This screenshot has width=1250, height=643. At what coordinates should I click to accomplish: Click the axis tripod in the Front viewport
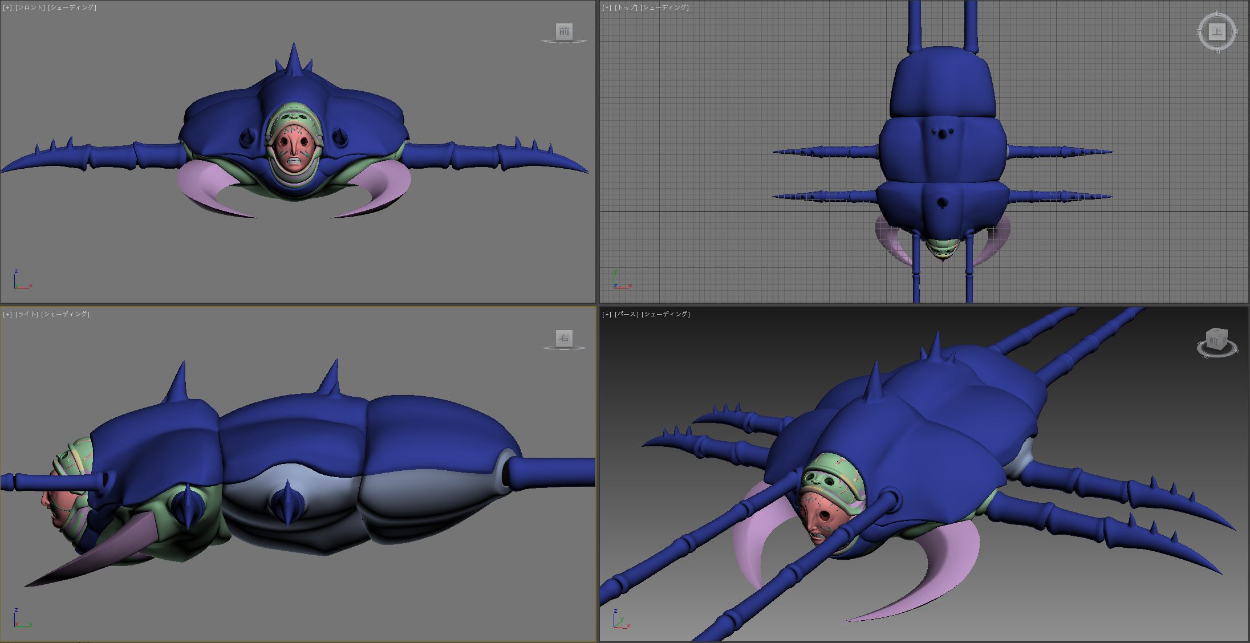coord(20,281)
